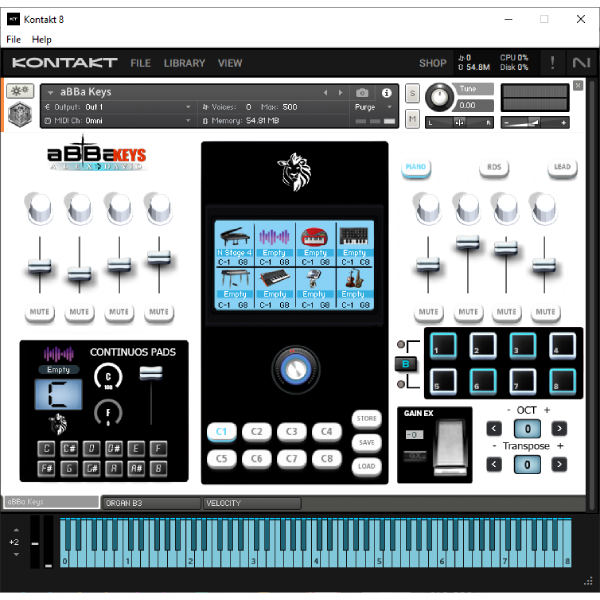Select the red keyboard slot icon
The width and height of the screenshot is (600, 600).
pyautogui.click(x=315, y=237)
